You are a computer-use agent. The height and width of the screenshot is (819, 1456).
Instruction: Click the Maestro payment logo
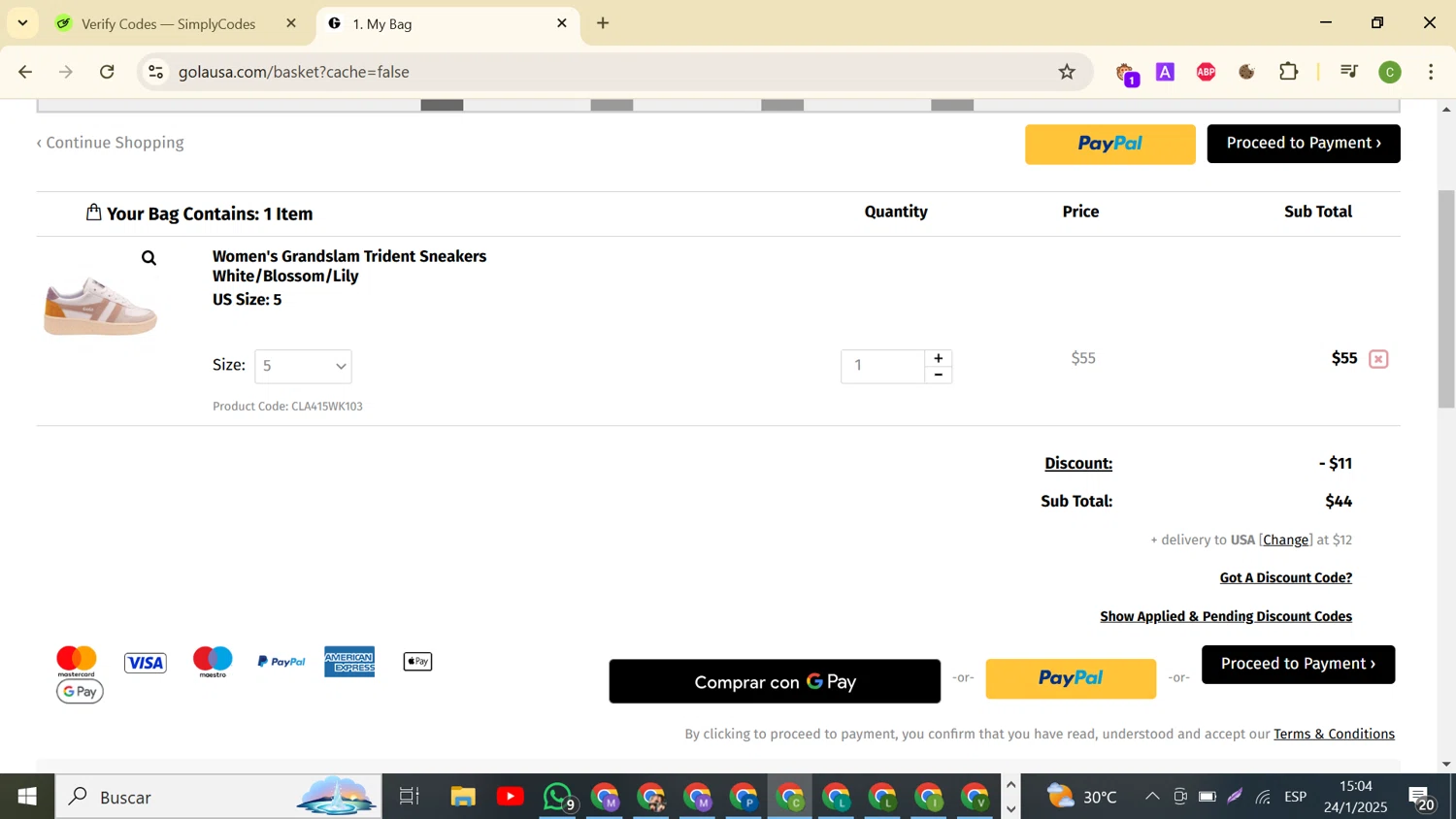tap(213, 662)
